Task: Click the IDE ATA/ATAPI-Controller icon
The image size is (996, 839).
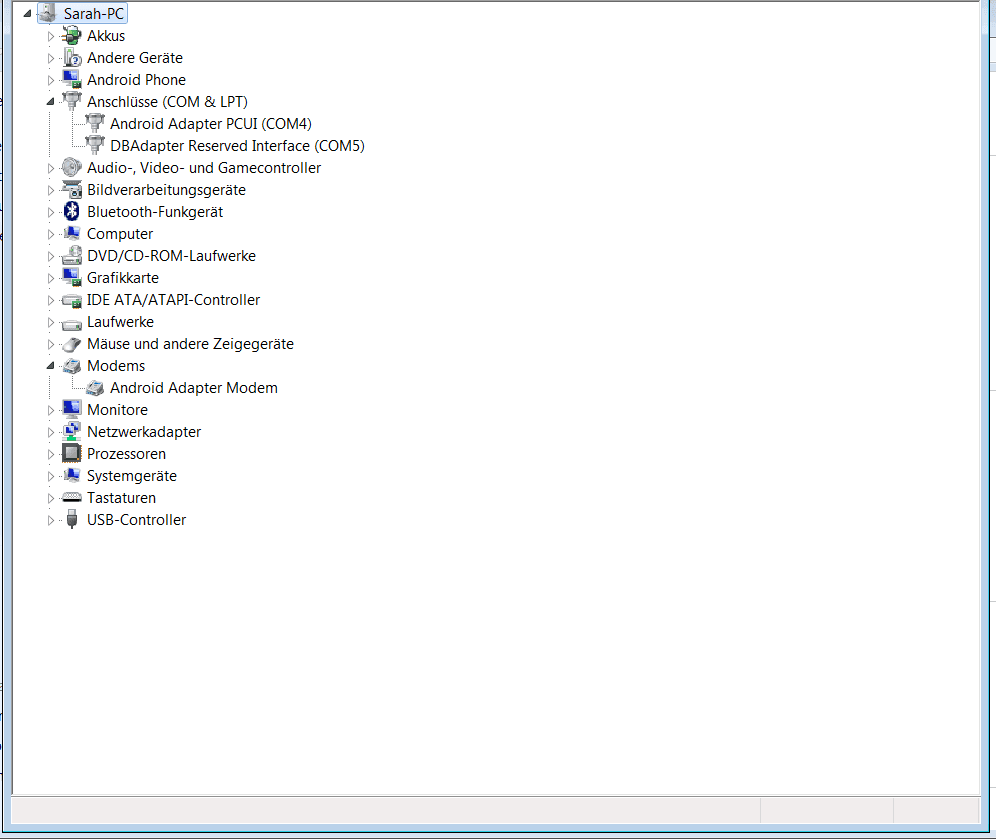Action: point(72,300)
